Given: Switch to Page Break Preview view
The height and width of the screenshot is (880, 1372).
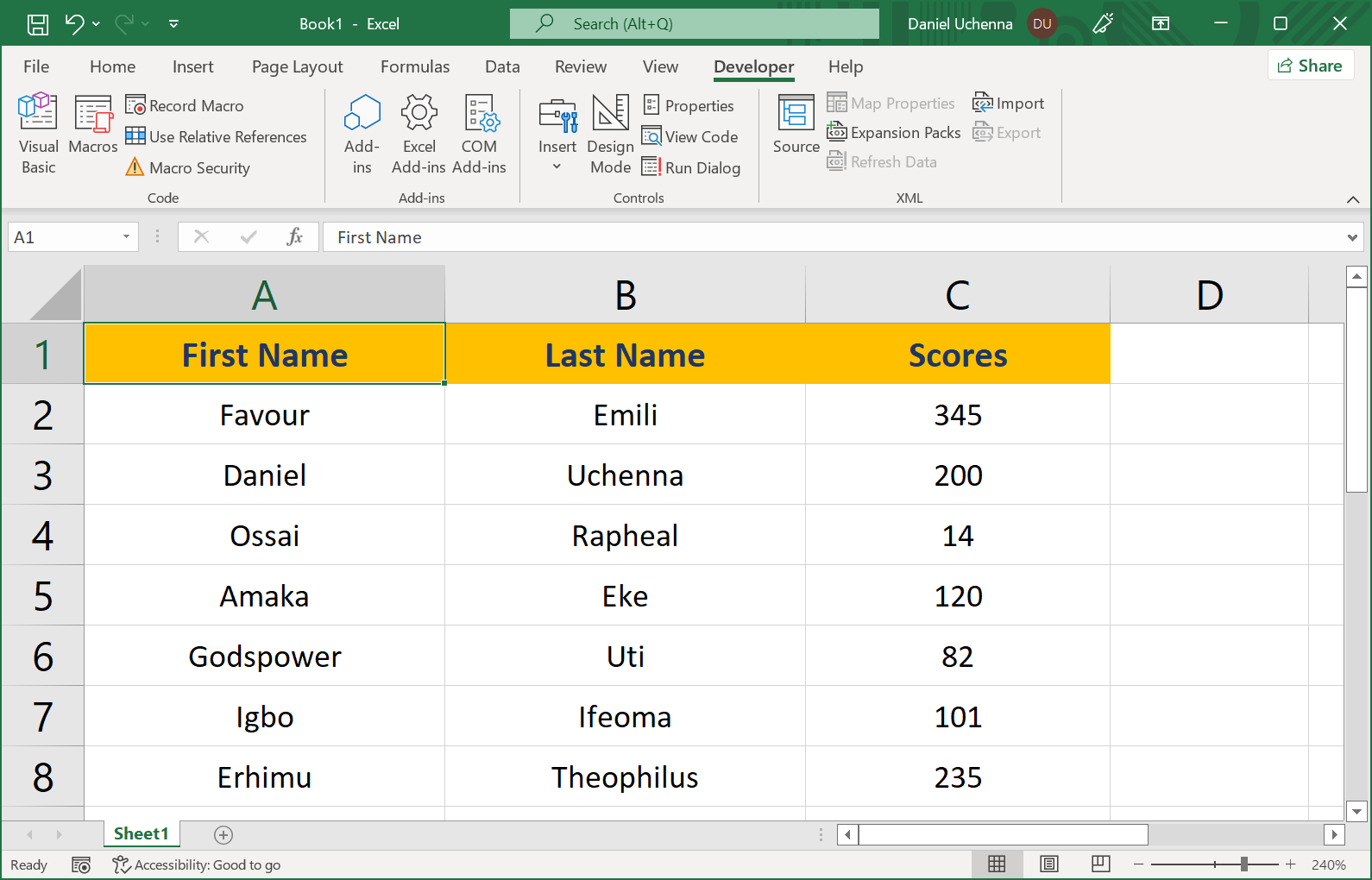Looking at the screenshot, I should point(1100,864).
